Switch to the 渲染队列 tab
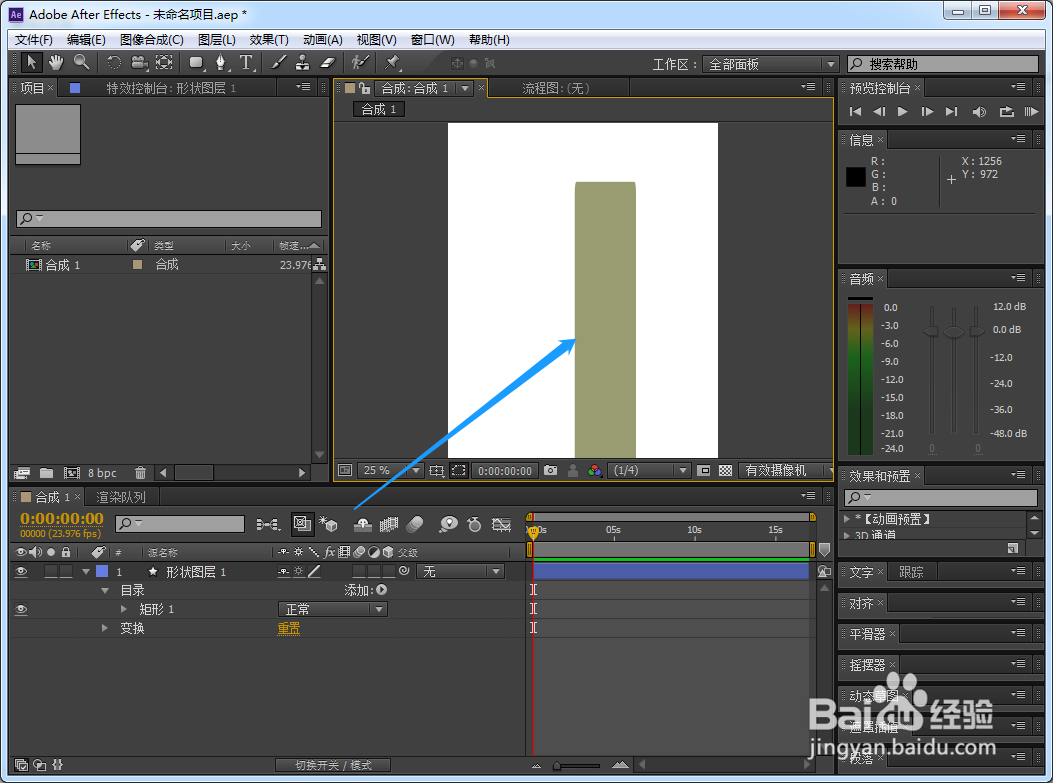The image size is (1053, 783). pos(121,497)
